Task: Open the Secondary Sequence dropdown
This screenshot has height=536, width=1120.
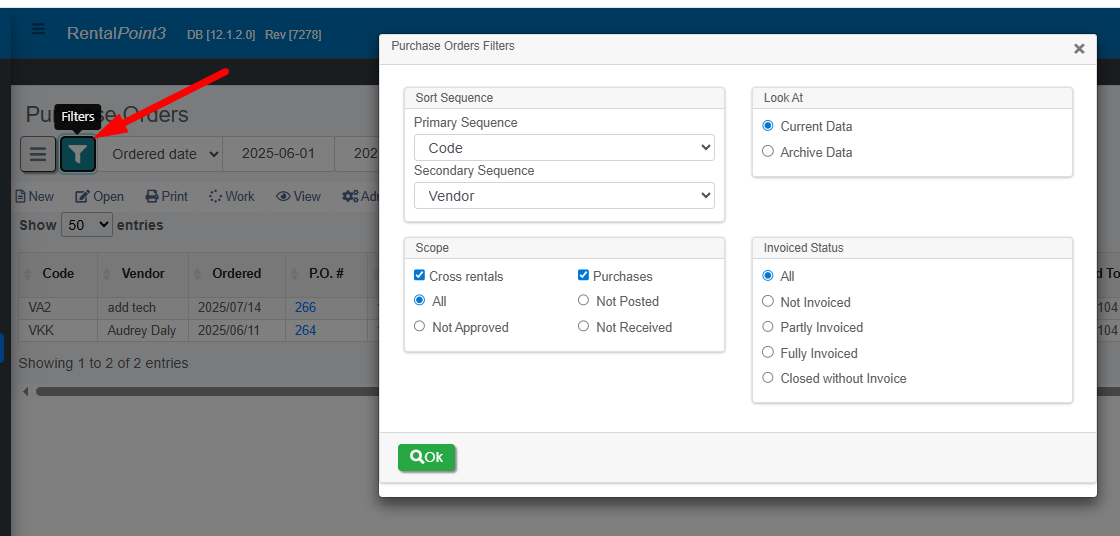Action: tap(564, 196)
